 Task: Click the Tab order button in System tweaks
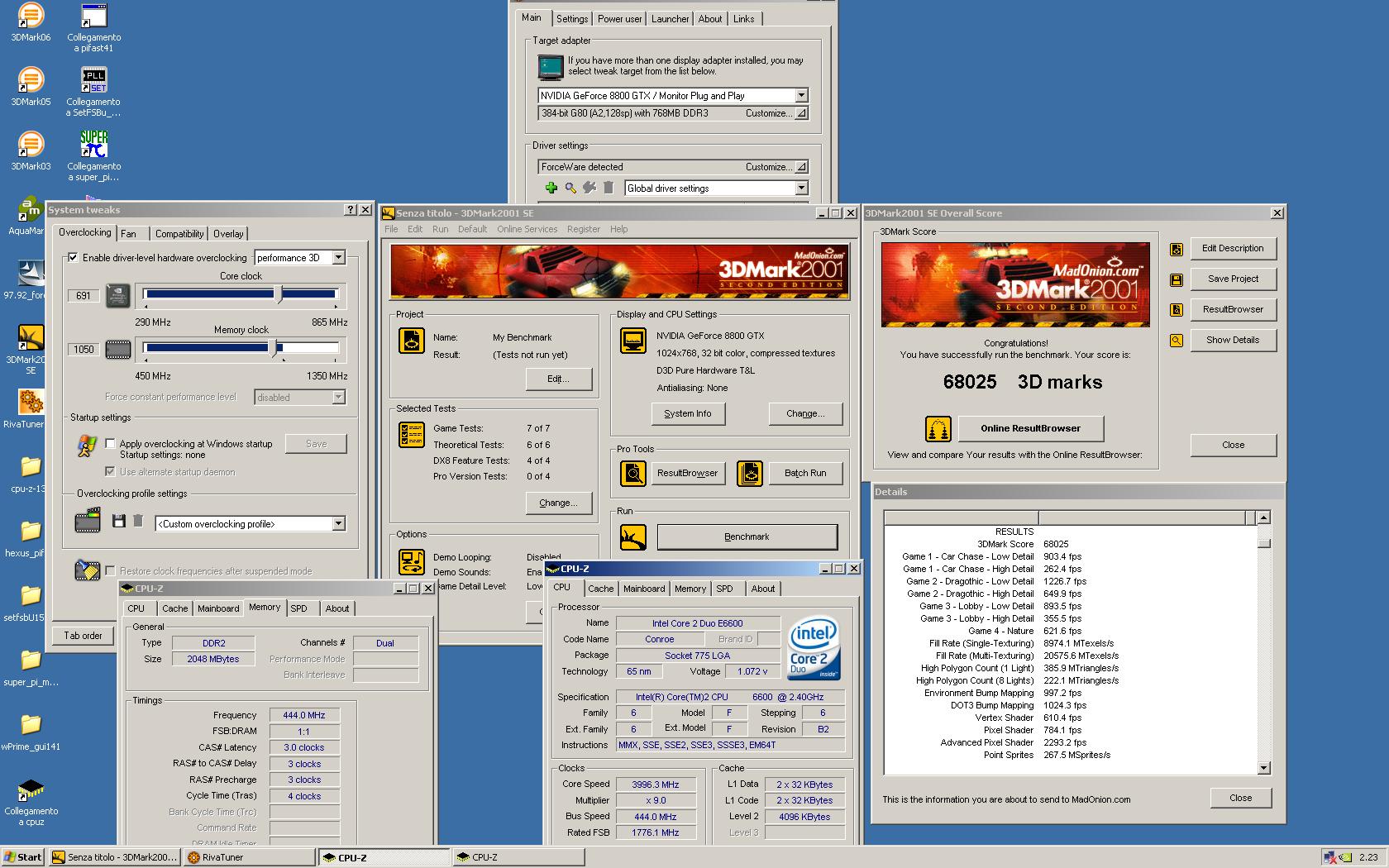pos(83,636)
